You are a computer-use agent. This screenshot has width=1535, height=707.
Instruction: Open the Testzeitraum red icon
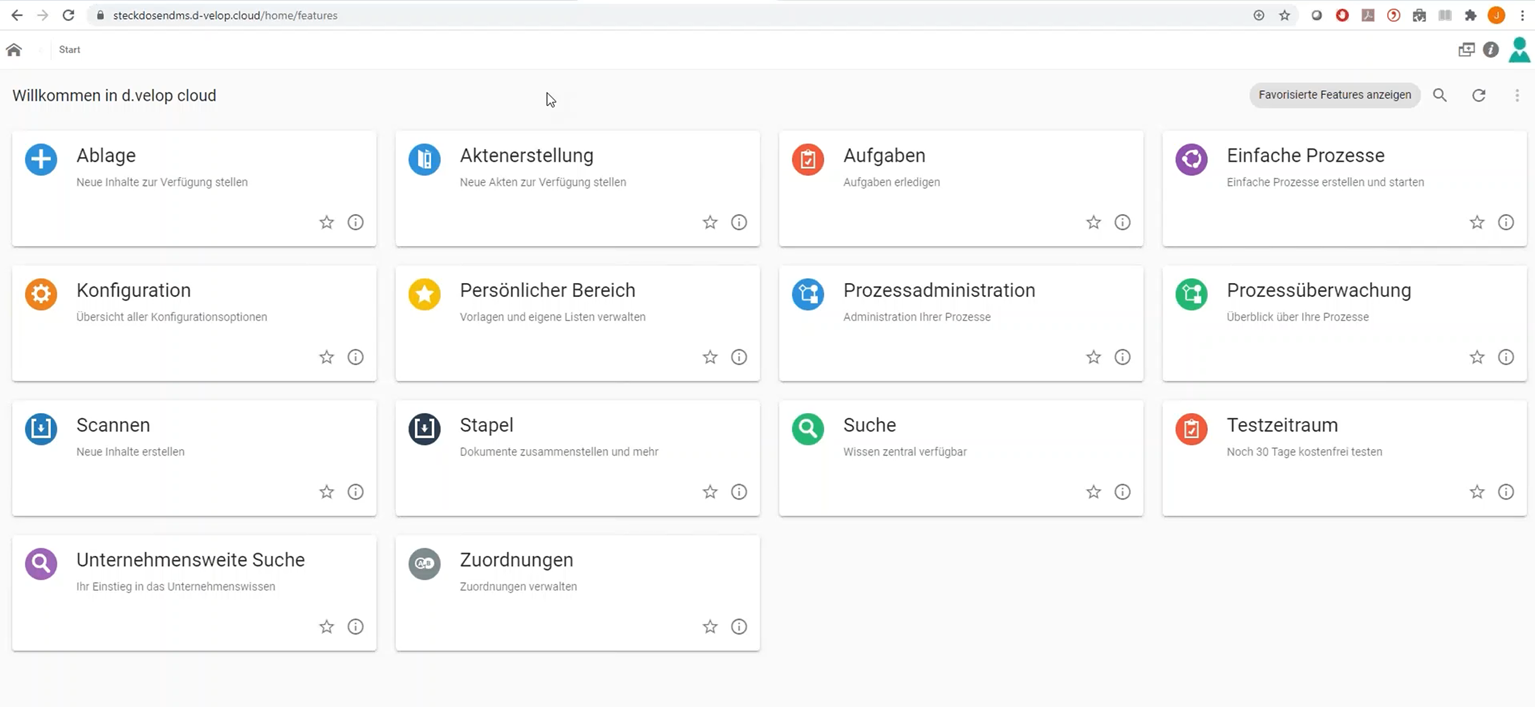[x=1192, y=429]
